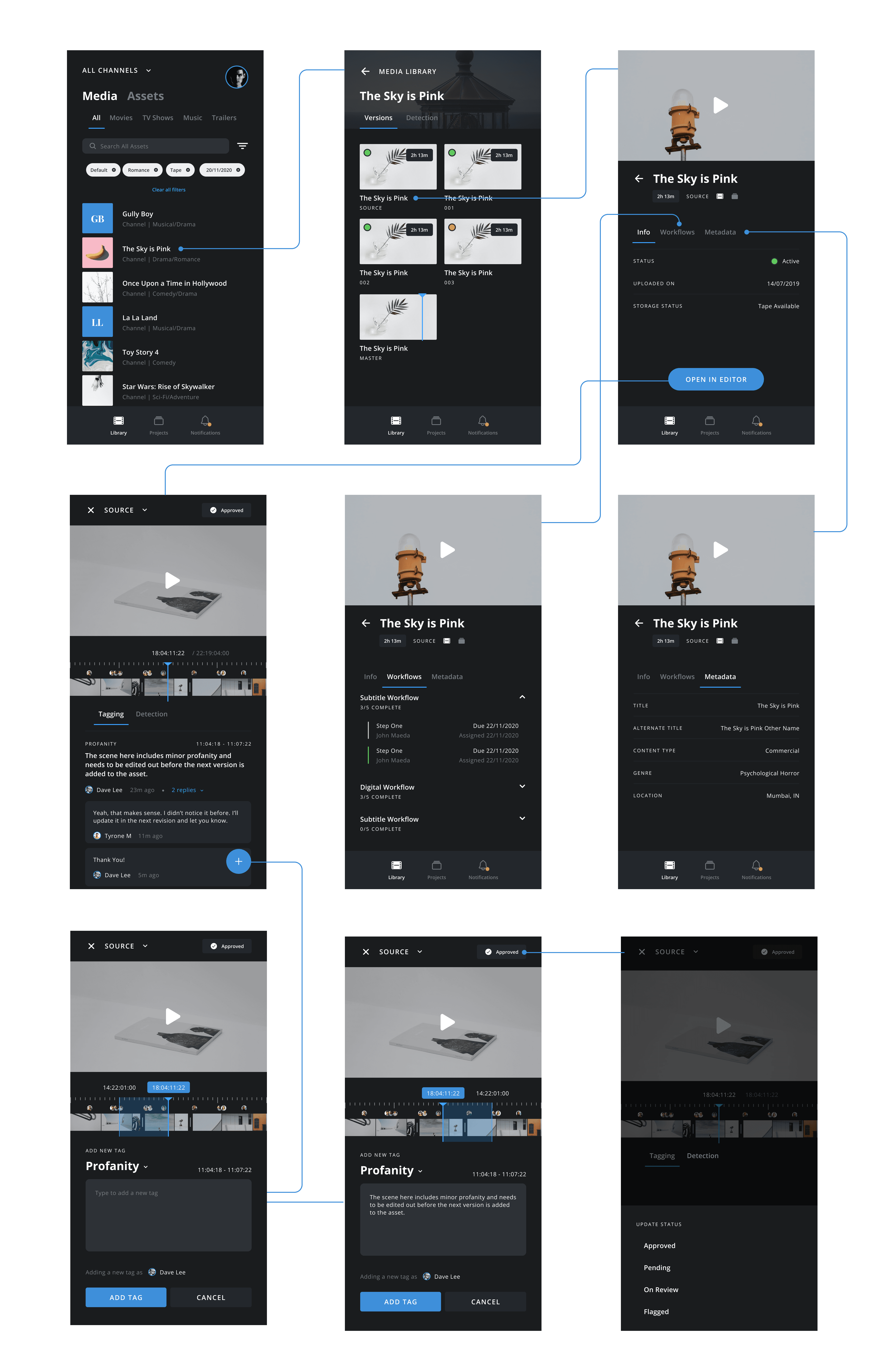Open Detection tab on the Media Library screen
This screenshot has width=873, height=1372.
pyautogui.click(x=421, y=118)
